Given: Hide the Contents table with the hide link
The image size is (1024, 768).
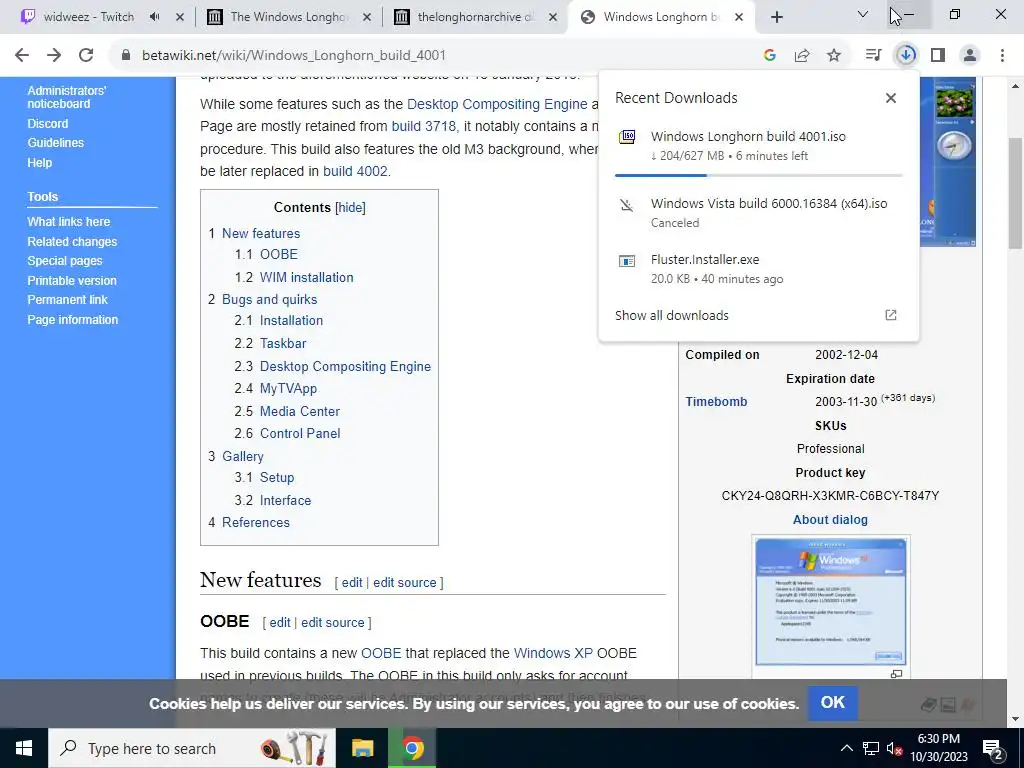Looking at the screenshot, I should tap(350, 208).
